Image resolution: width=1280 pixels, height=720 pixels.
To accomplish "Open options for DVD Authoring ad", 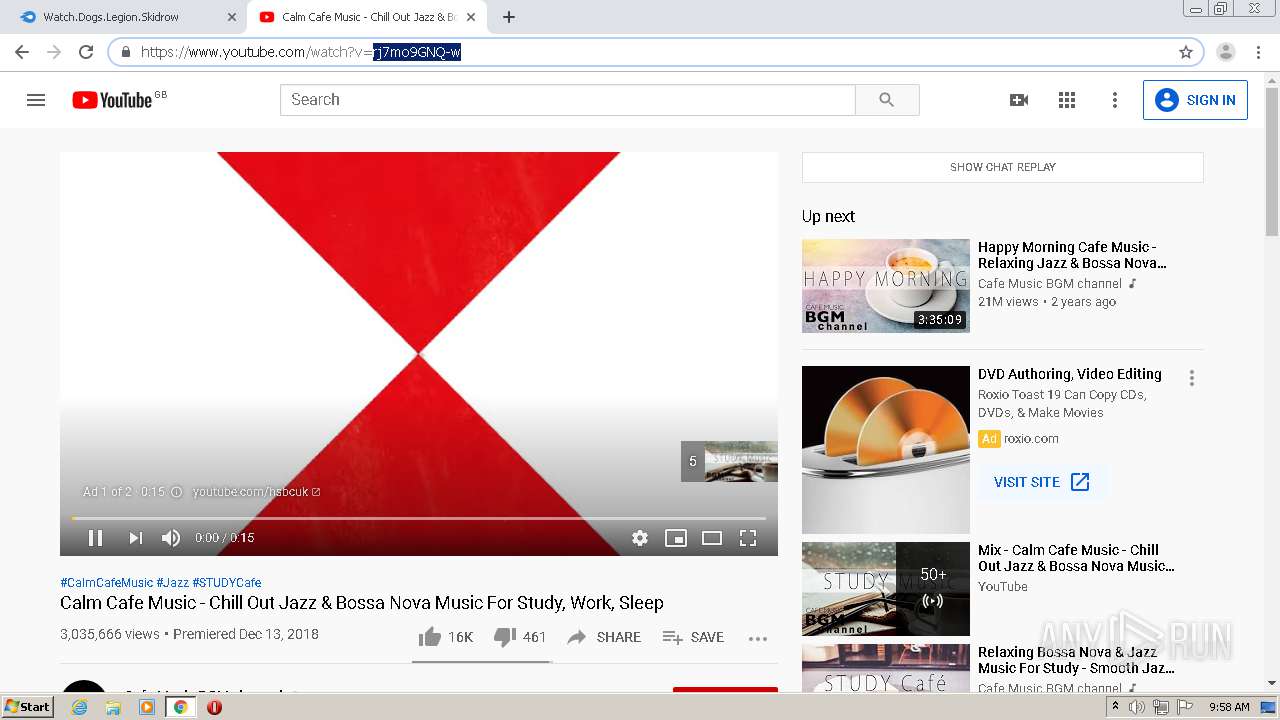I will [x=1191, y=378].
